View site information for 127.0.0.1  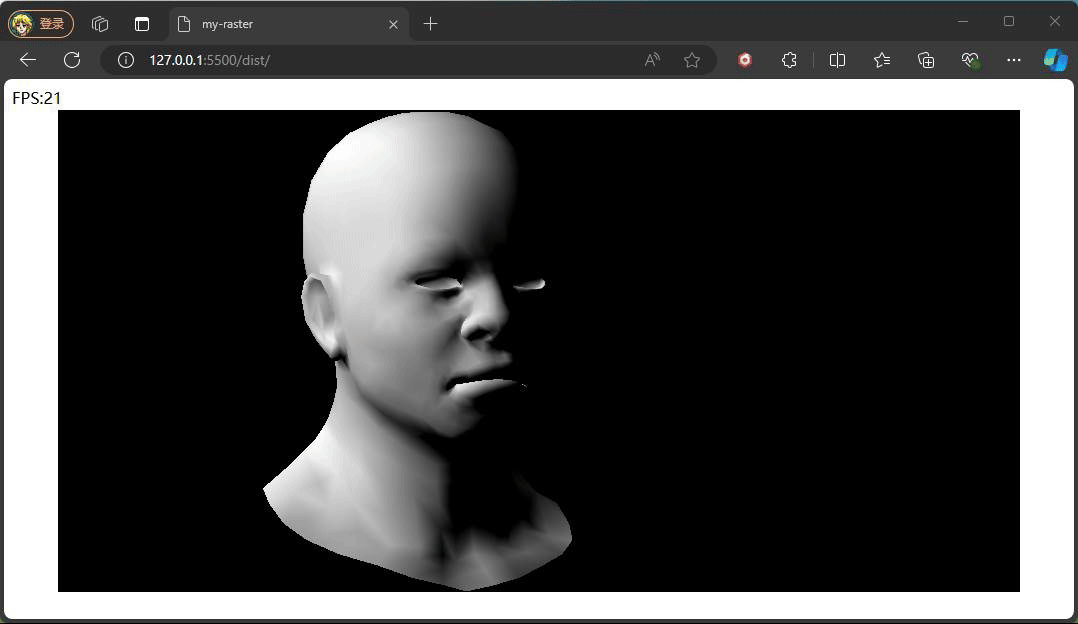click(x=126, y=60)
